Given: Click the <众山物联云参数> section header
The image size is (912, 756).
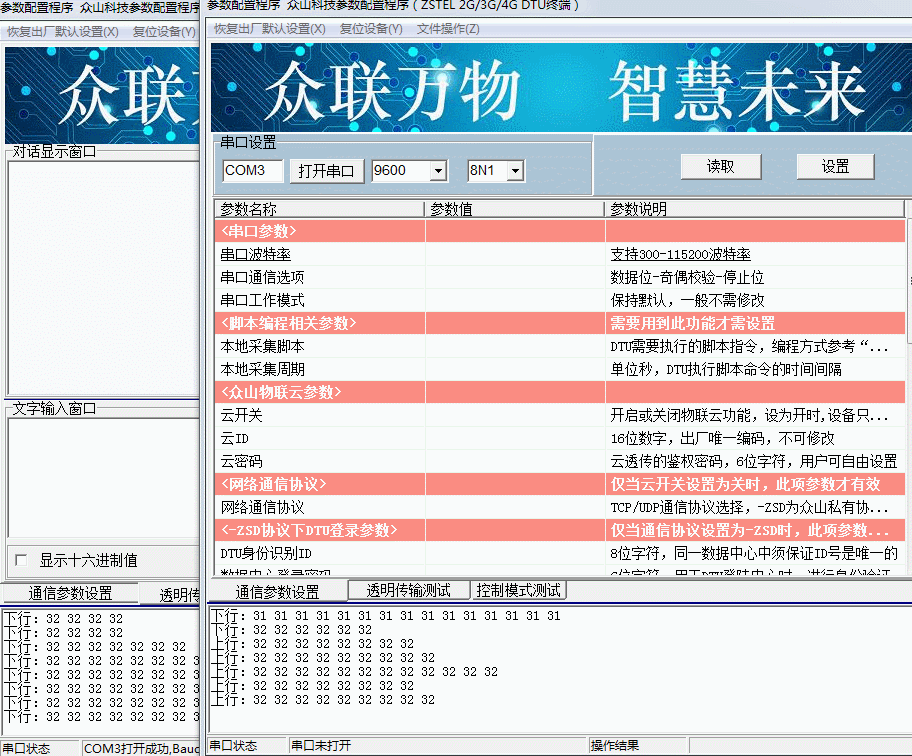Looking at the screenshot, I should coord(560,392).
